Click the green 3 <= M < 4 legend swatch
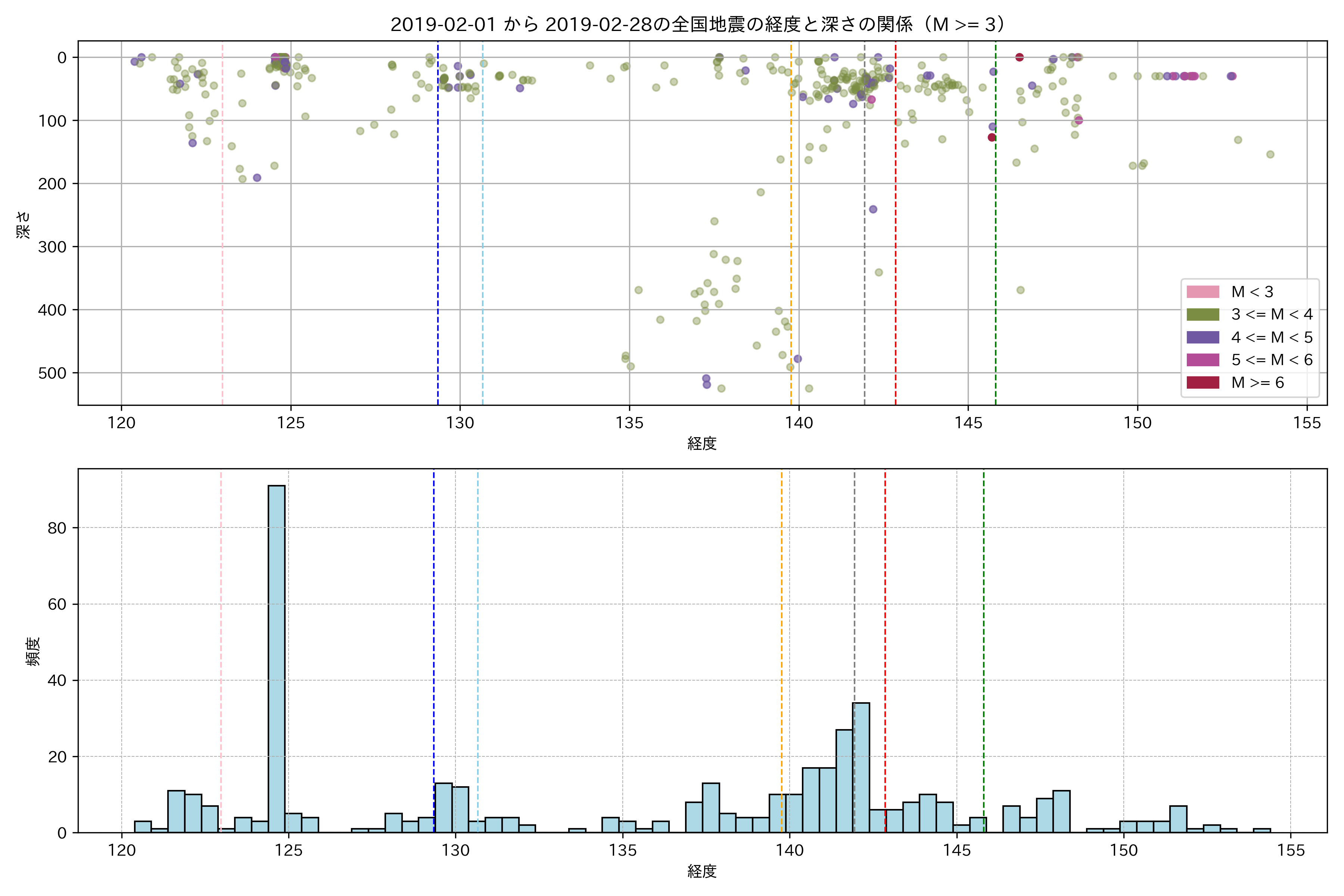The width and height of the screenshot is (1344, 896). 1202,315
